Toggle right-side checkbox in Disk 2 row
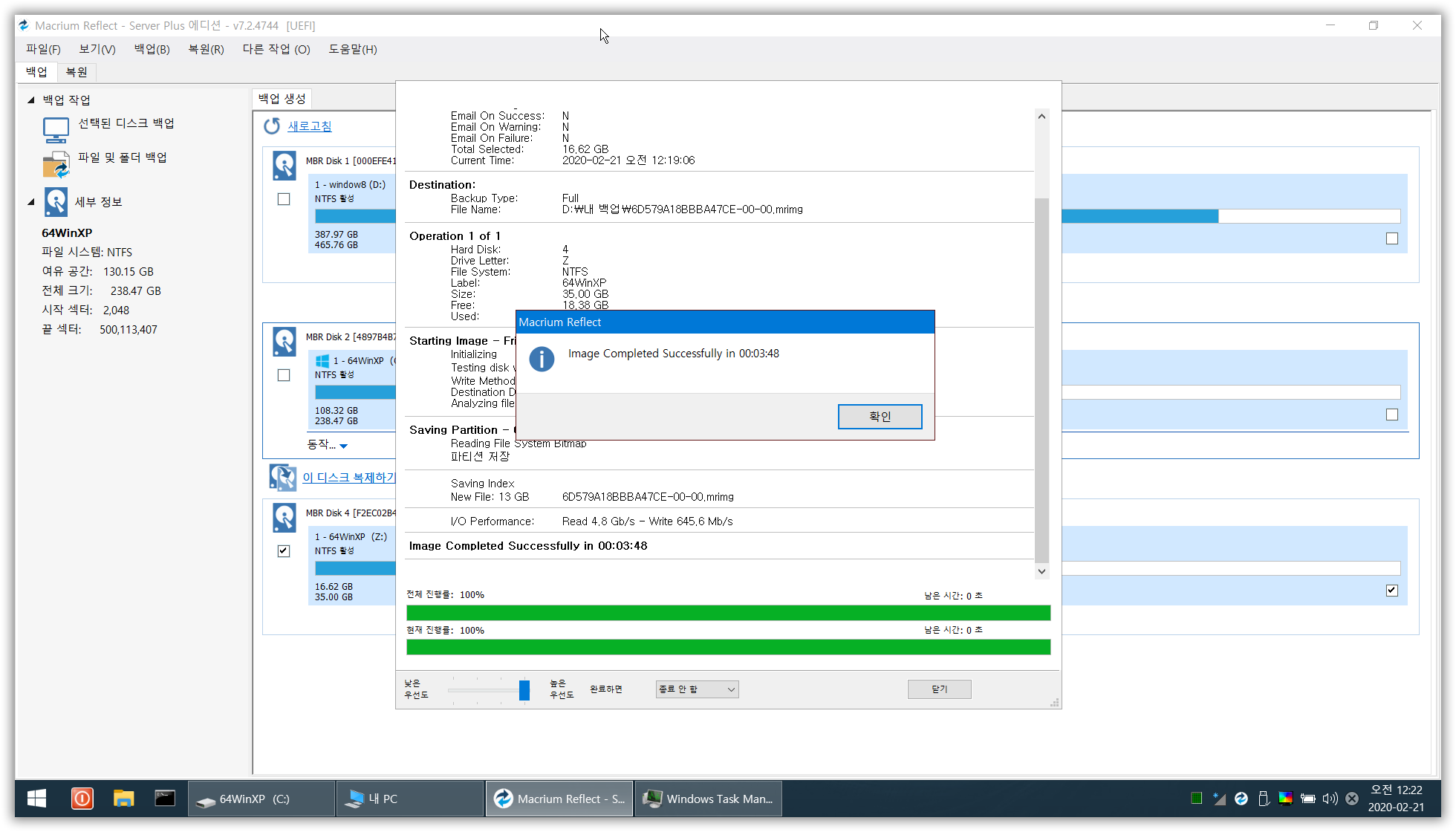1456x832 pixels. 1392,415
